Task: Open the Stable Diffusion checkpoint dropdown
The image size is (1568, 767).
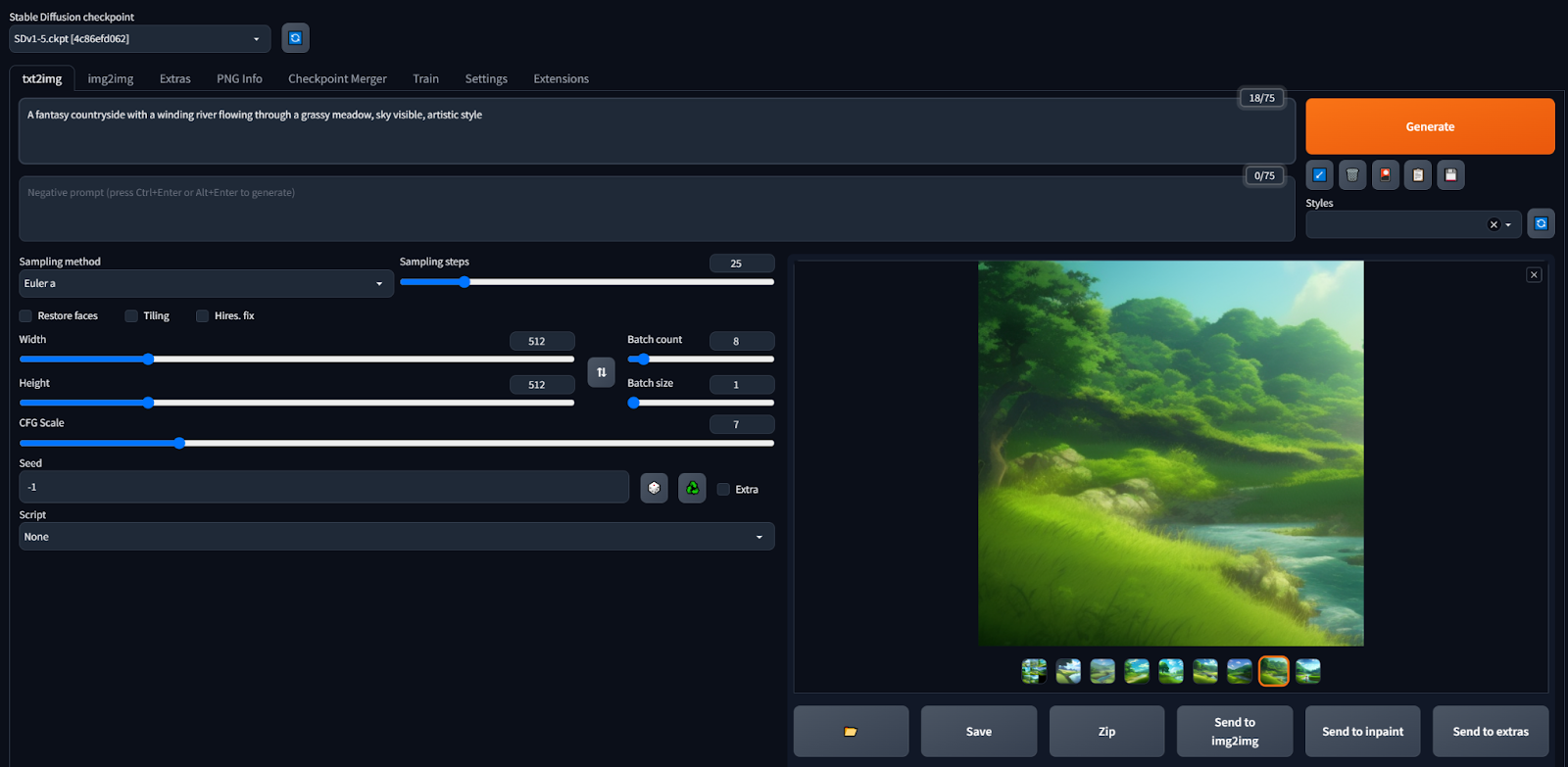Action: [139, 39]
